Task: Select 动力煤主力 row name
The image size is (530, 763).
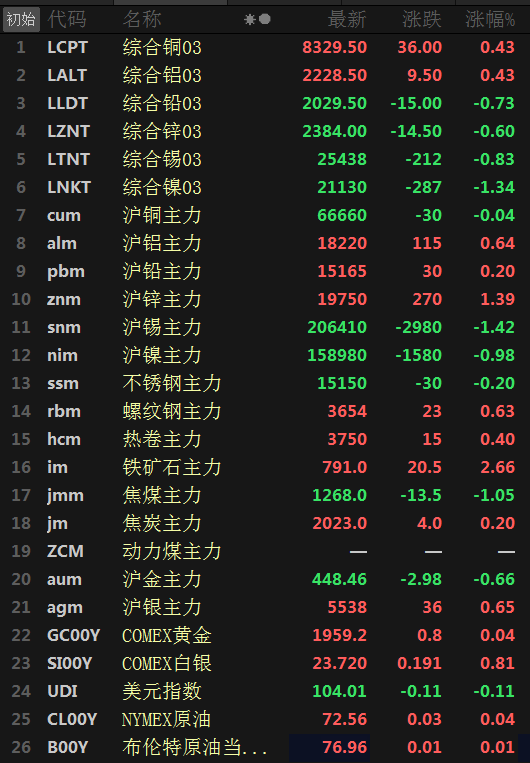Action: pyautogui.click(x=172, y=551)
